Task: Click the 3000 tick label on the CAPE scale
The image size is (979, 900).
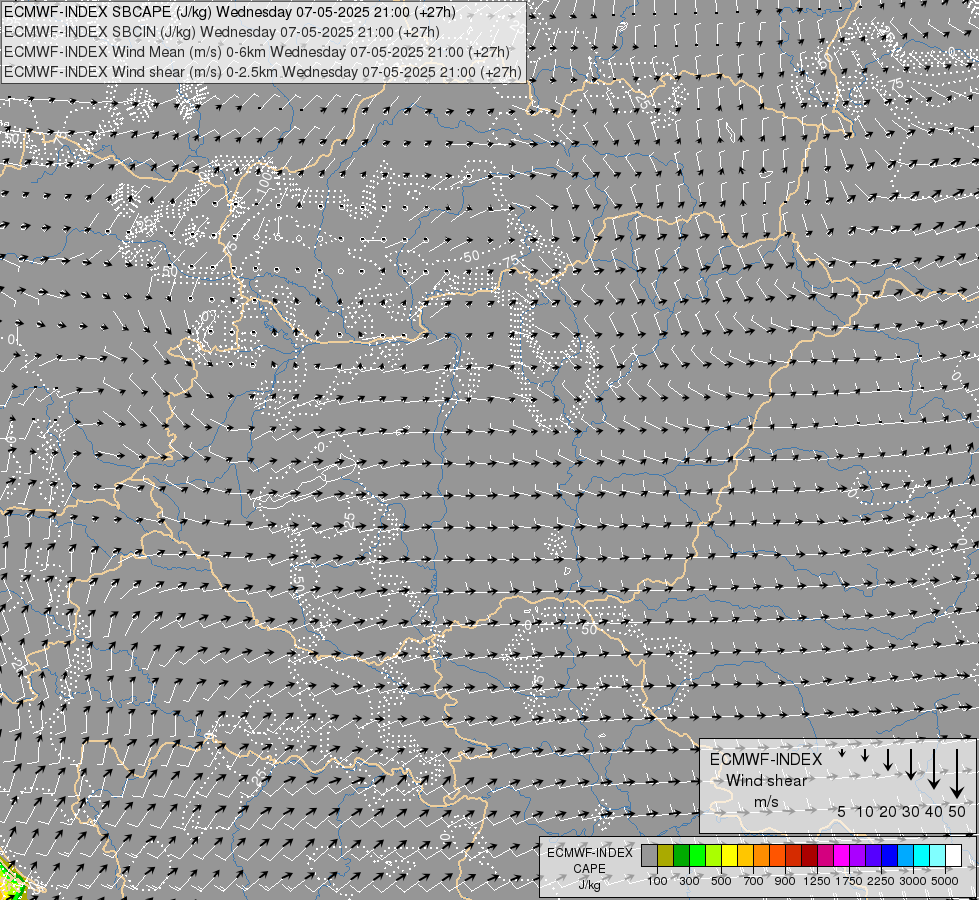Action: click(913, 881)
